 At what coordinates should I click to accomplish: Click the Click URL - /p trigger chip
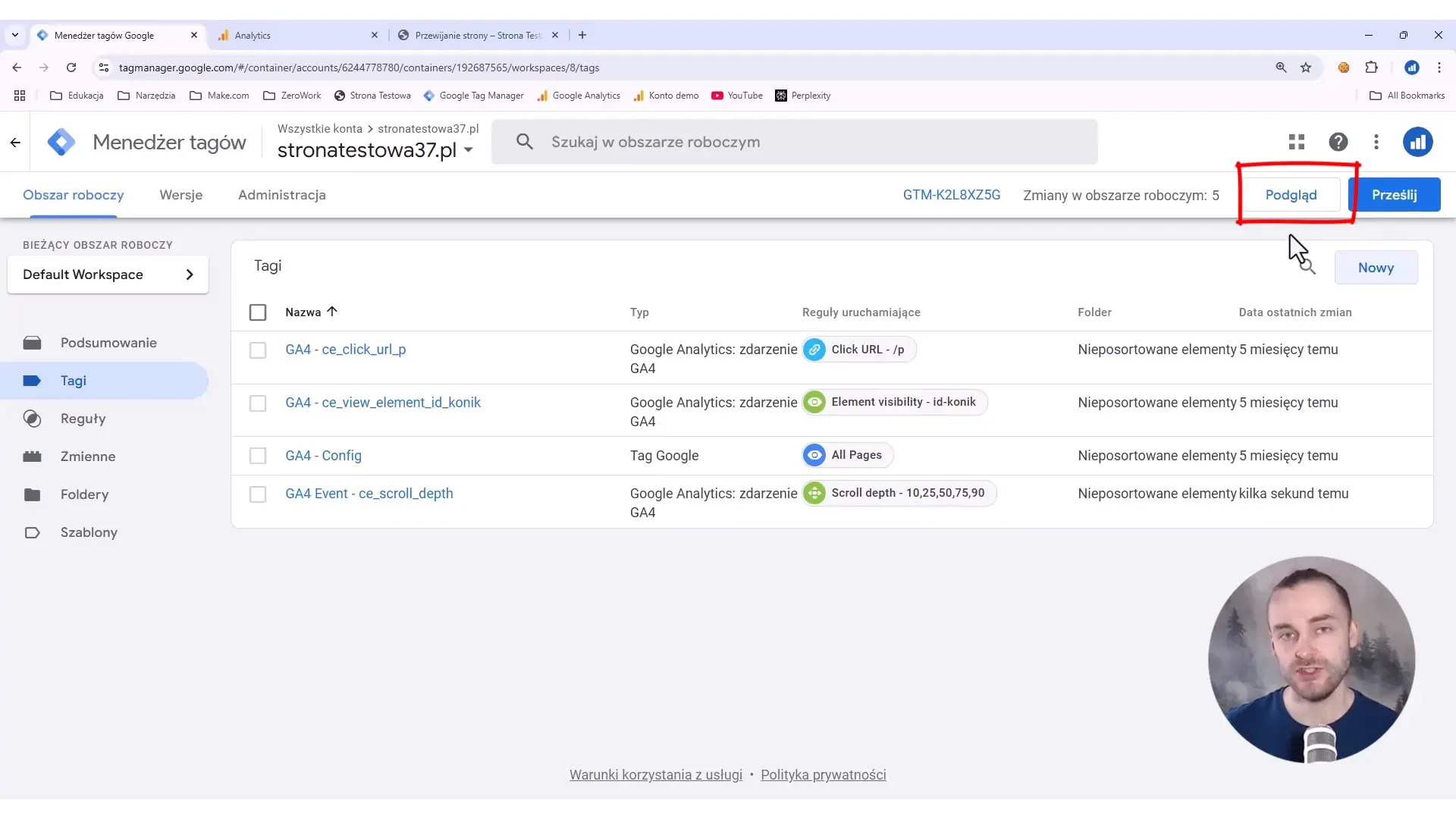[x=859, y=350]
